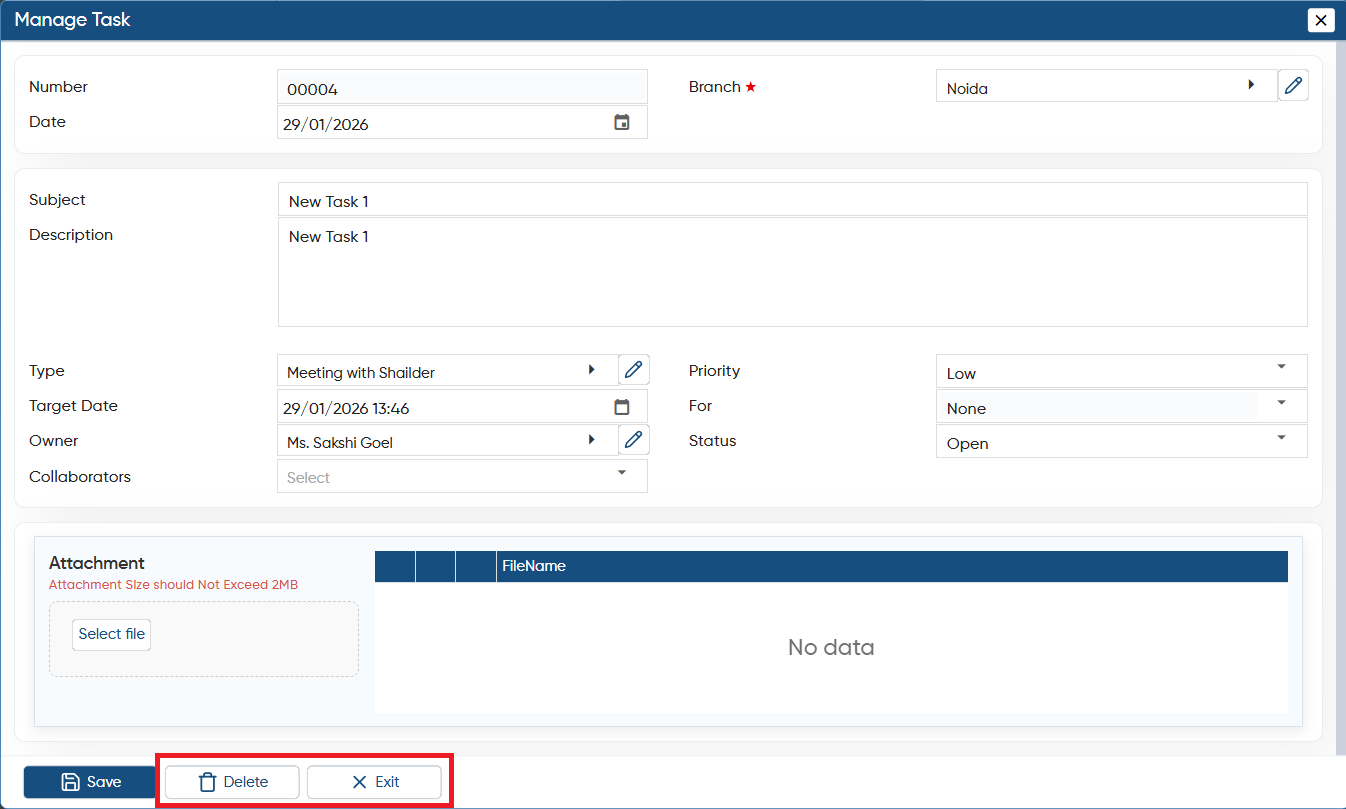Open the For dropdown showing None
Image resolution: width=1346 pixels, height=809 pixels.
click(x=1121, y=406)
